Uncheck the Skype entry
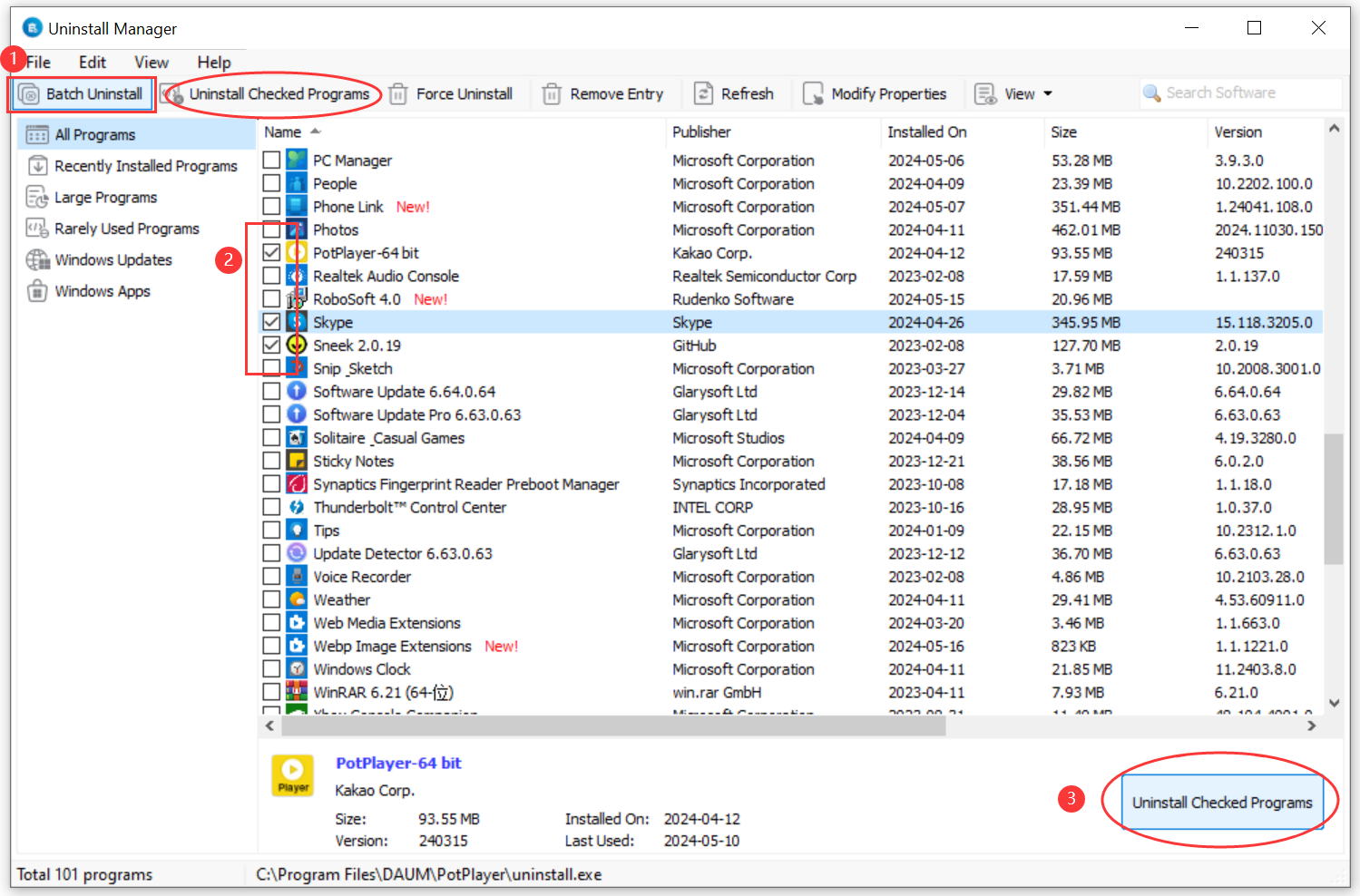This screenshot has width=1360, height=896. tap(270, 321)
